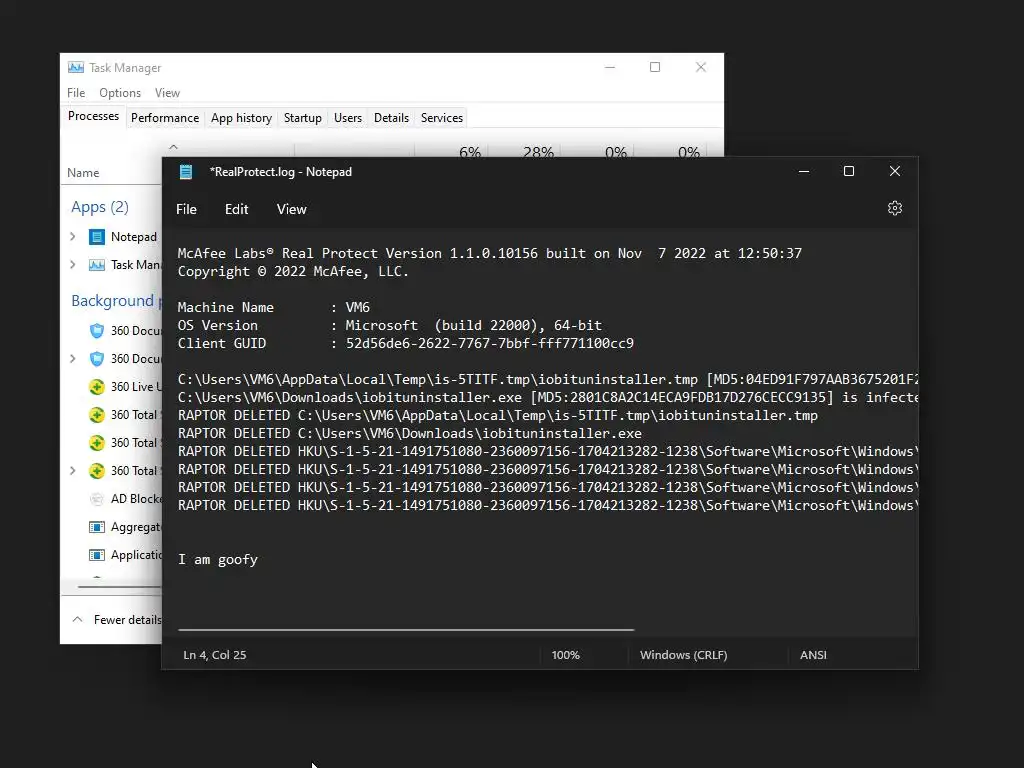
Task: Click the Client GUID value line
Action: click(x=490, y=344)
